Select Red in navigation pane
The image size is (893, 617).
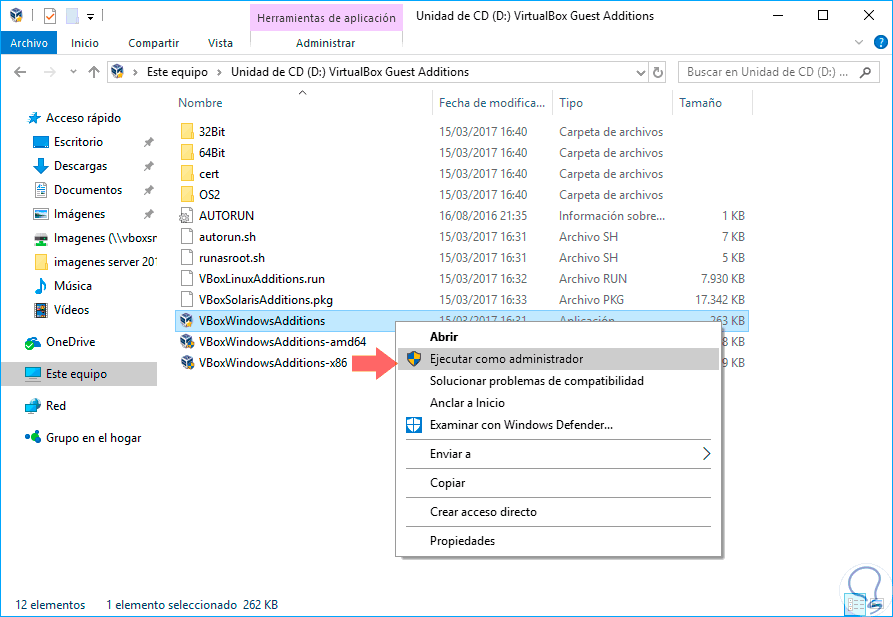pos(56,406)
